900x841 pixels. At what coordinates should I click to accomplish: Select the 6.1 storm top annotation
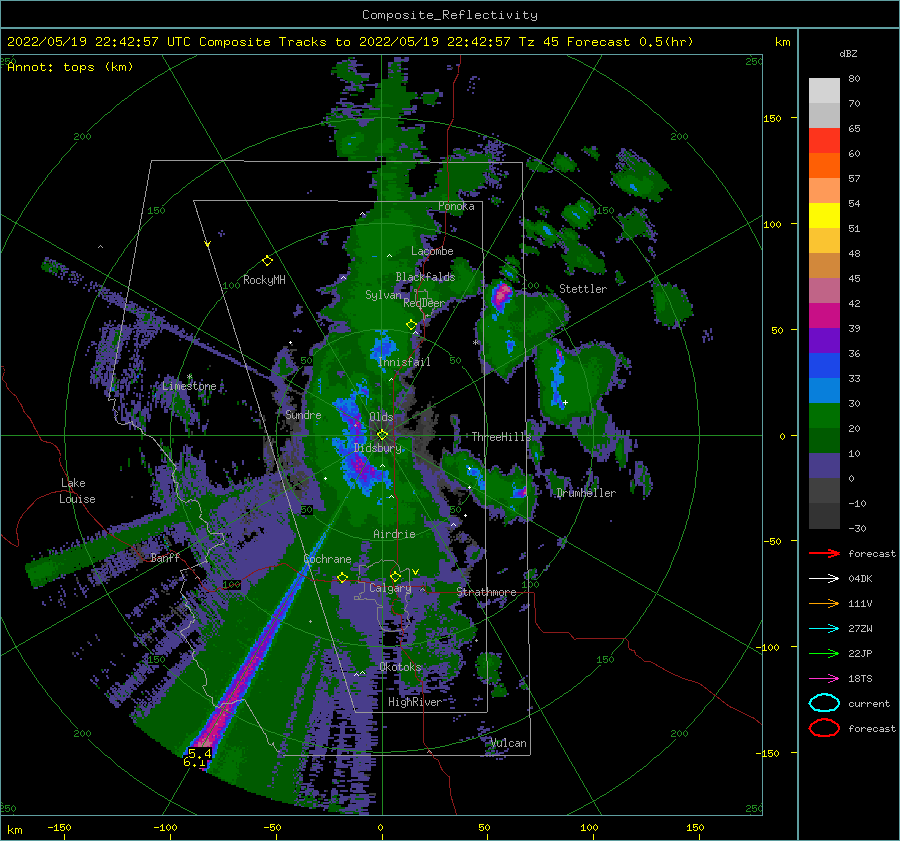click(194, 762)
